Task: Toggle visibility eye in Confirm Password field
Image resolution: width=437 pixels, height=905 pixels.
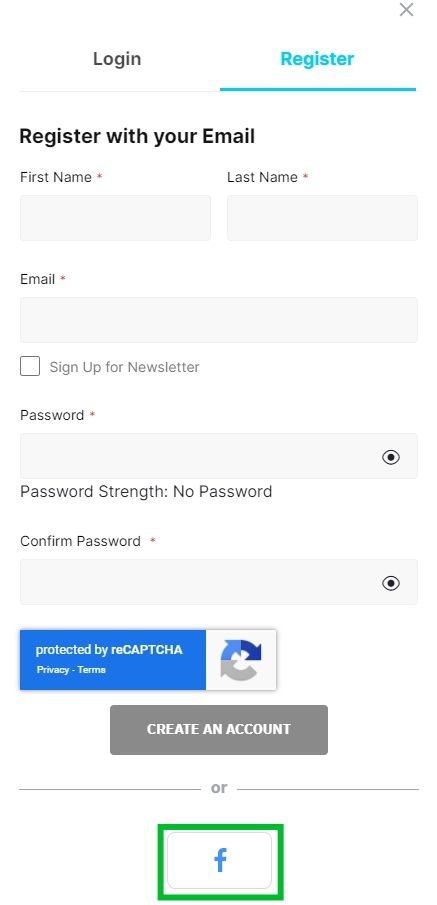Action: 391,583
